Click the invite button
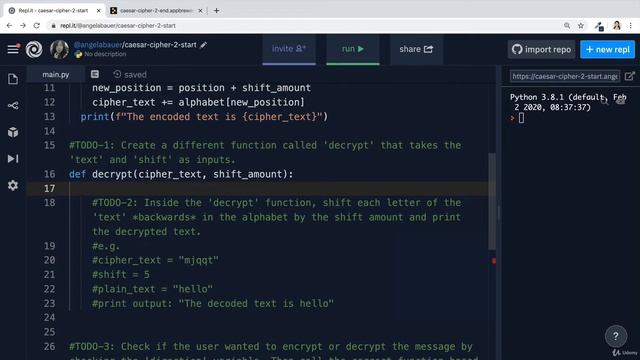The height and width of the screenshot is (360, 640). coord(289,49)
